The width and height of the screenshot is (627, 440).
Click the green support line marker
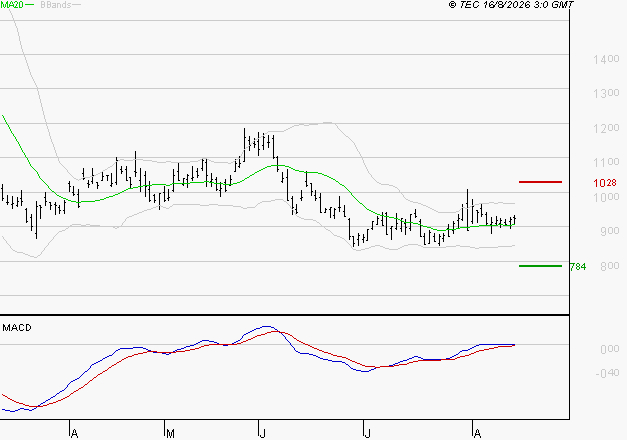[x=540, y=266]
